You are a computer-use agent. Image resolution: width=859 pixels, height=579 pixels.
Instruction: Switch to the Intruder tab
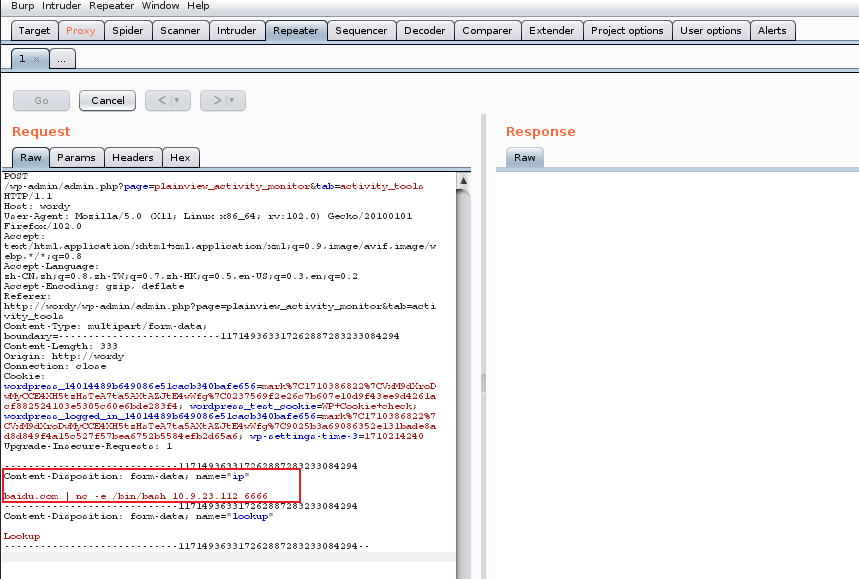coord(237,31)
